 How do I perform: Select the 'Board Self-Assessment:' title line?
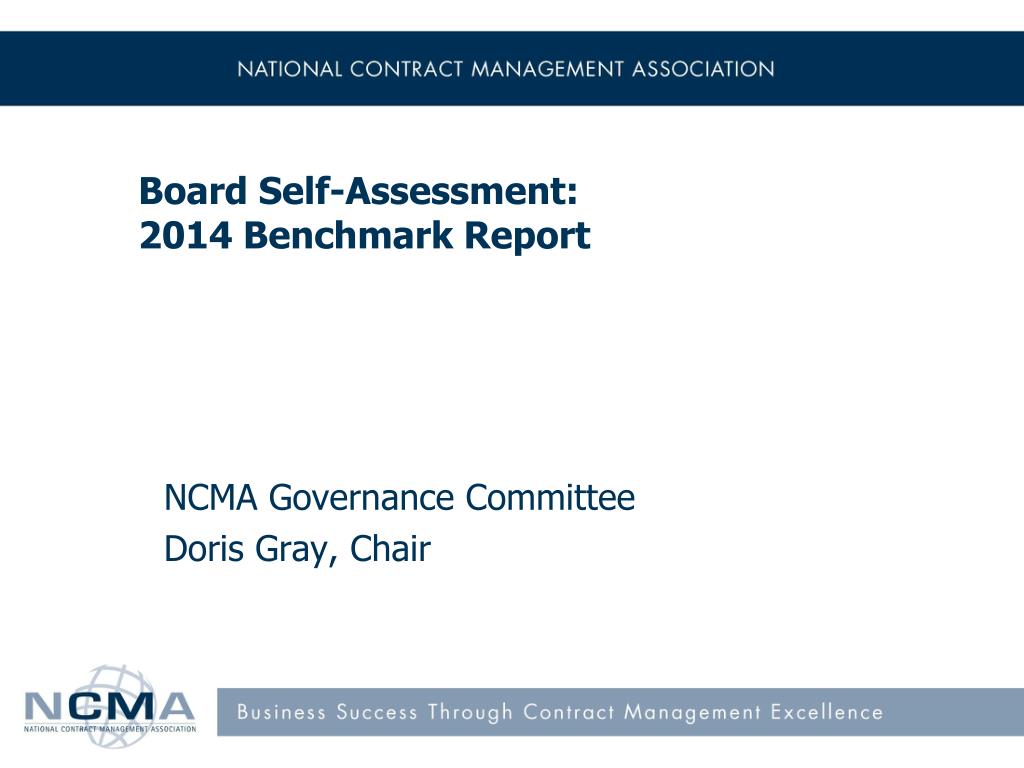tap(359, 191)
